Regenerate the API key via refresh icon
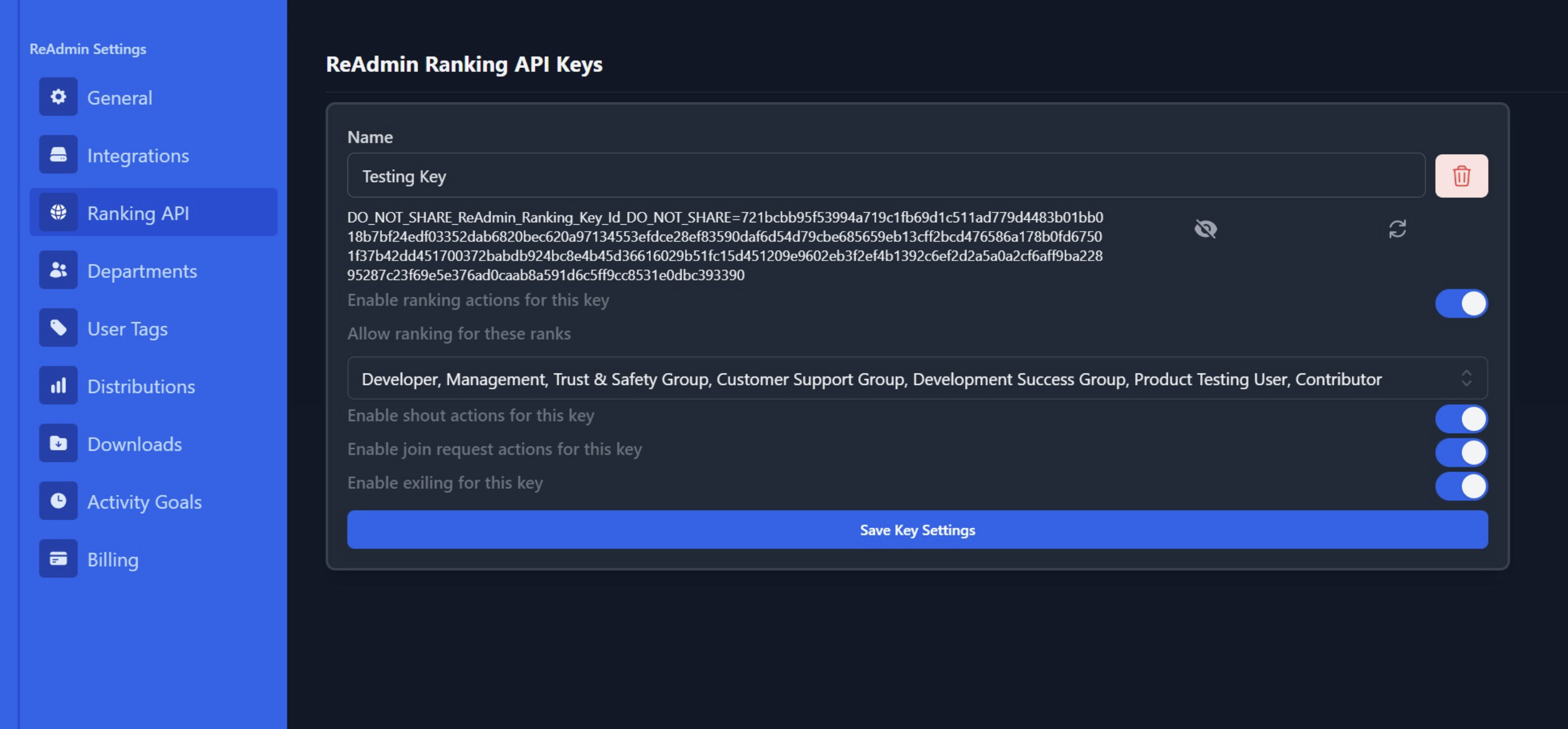Screen dimensions: 1568x729 coord(1397,229)
